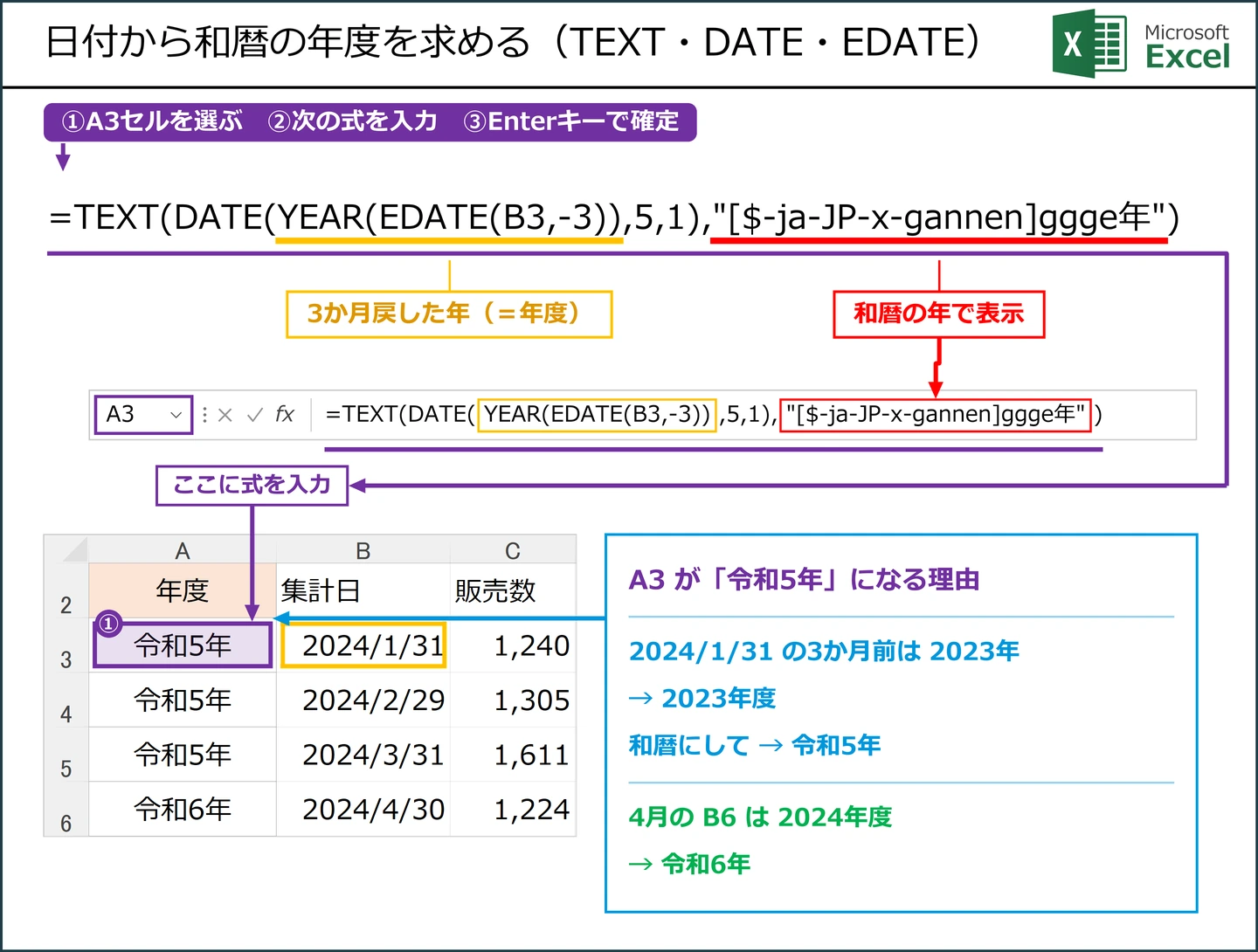1258x952 pixels.
Task: Click the 集計日 header cell
Action: click(363, 591)
